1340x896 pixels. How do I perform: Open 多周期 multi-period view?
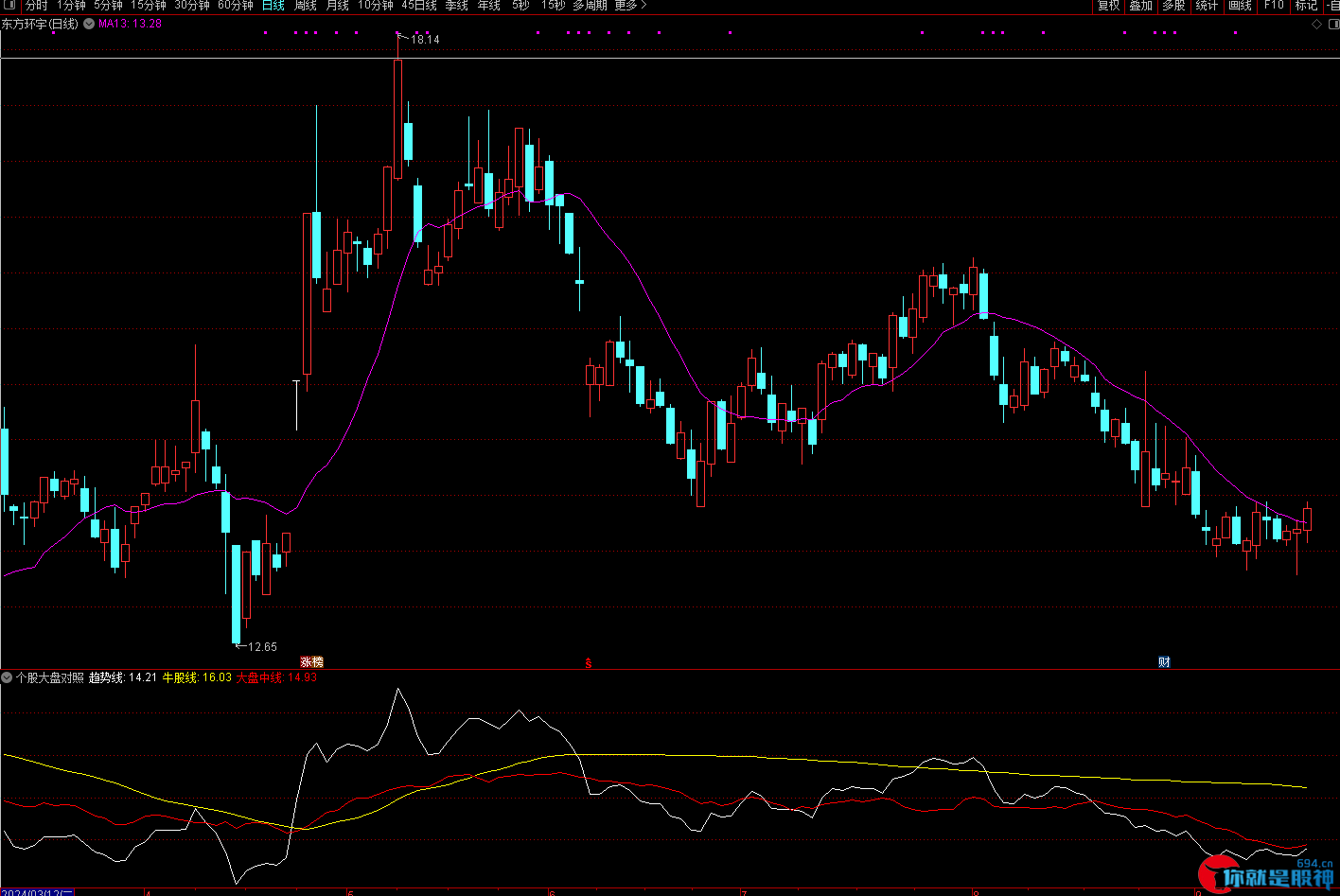click(x=590, y=5)
